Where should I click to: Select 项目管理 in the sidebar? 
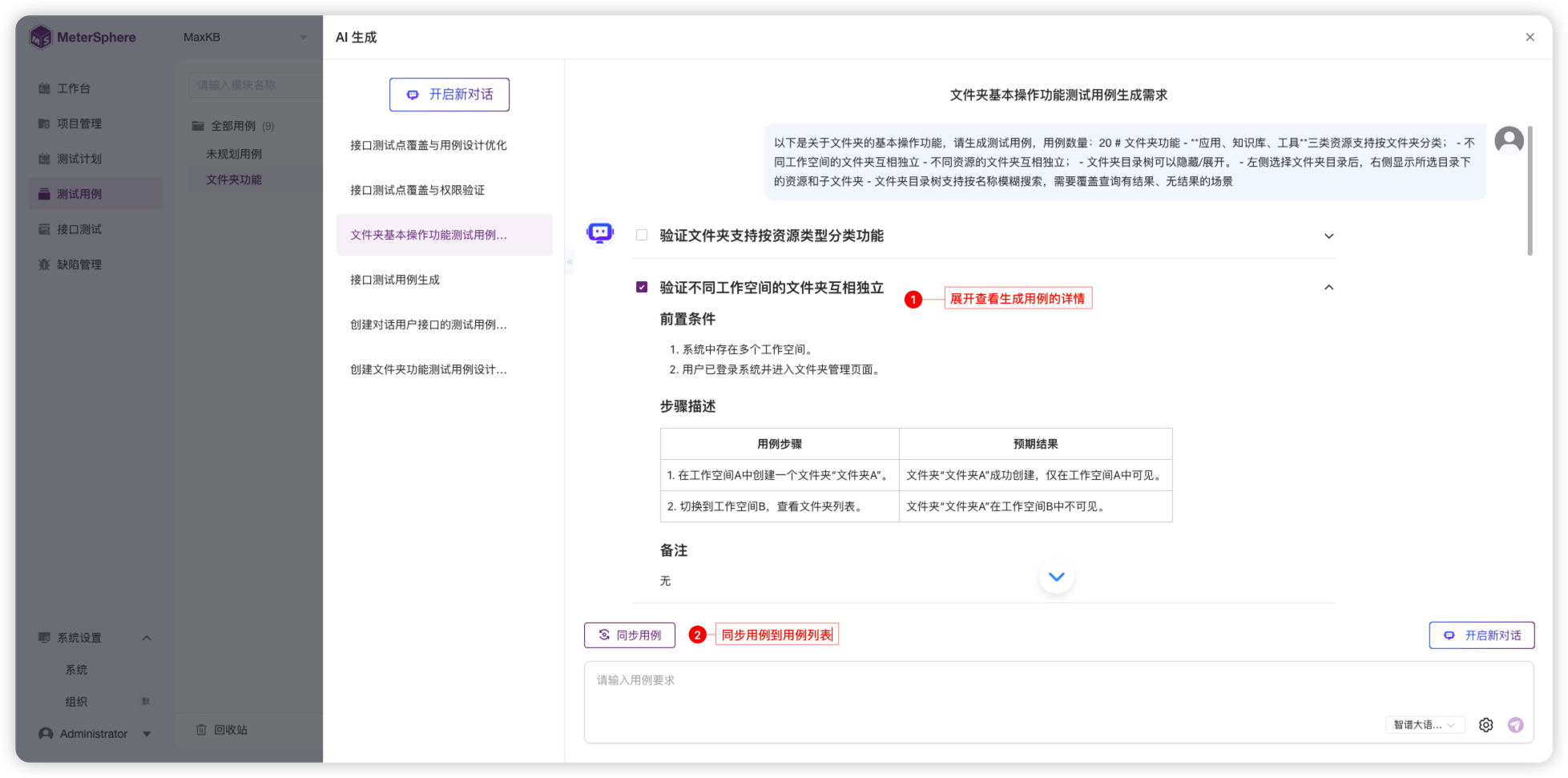[x=78, y=123]
